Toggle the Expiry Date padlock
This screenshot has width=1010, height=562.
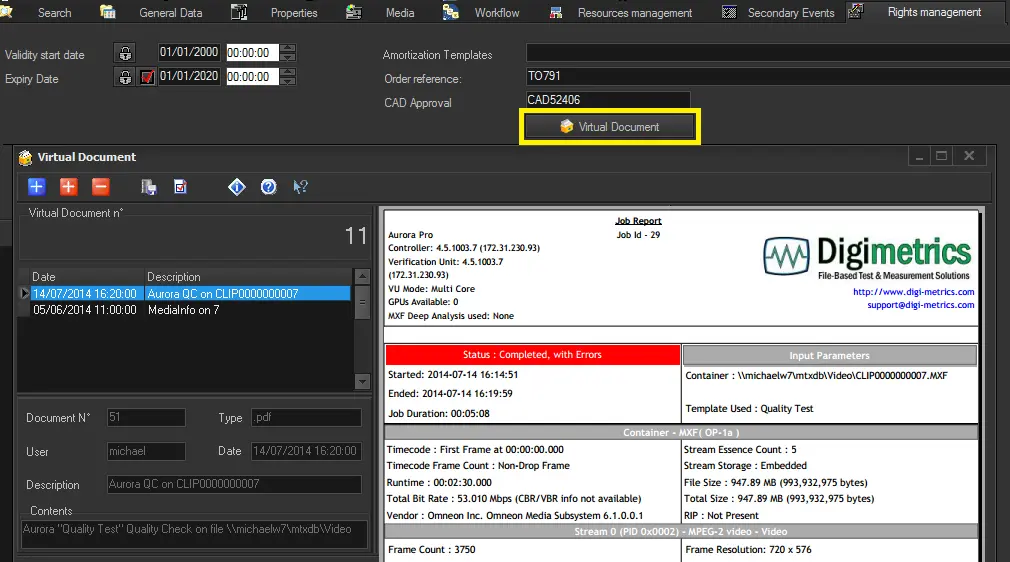(124, 77)
